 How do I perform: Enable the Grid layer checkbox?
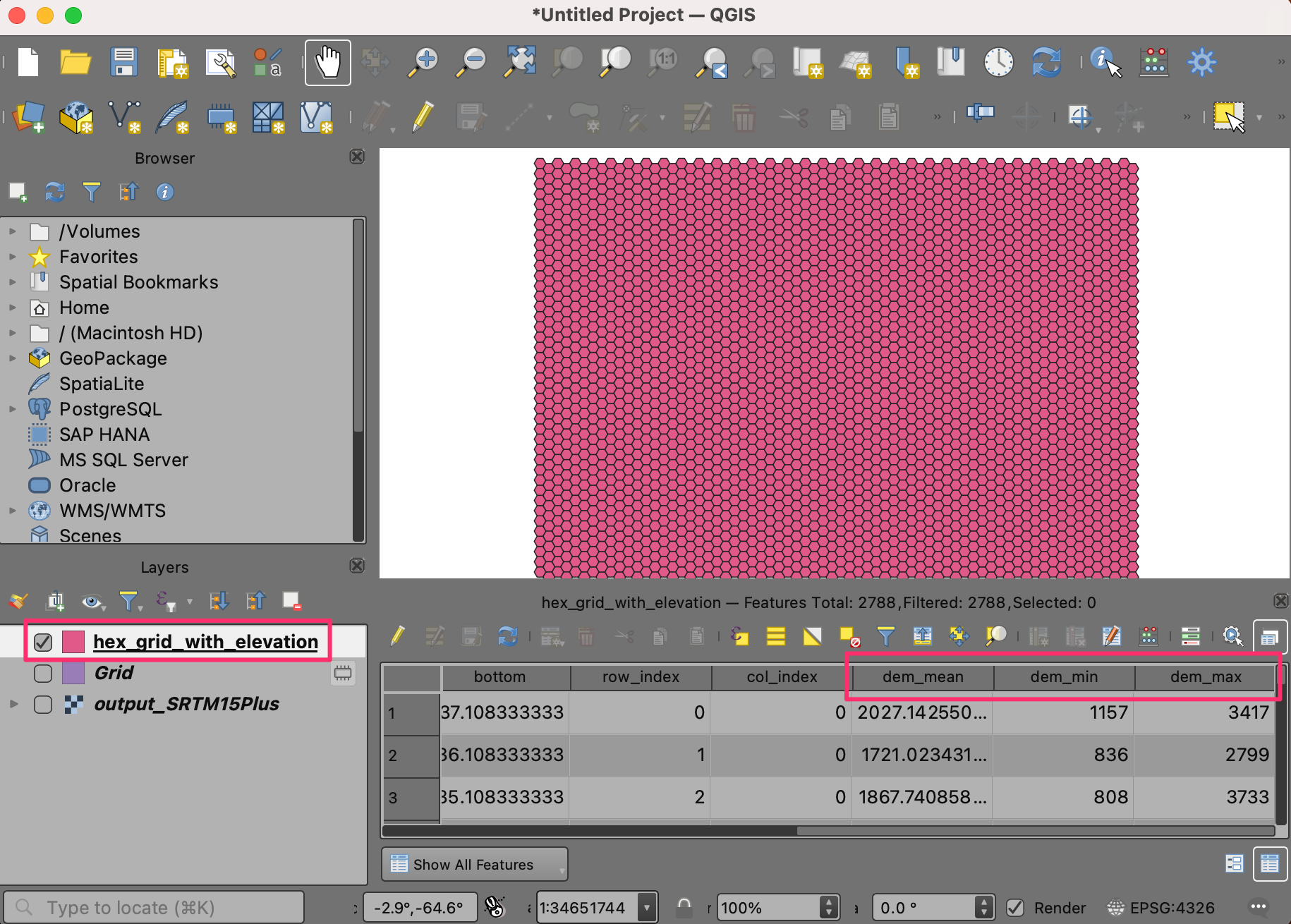(x=43, y=674)
